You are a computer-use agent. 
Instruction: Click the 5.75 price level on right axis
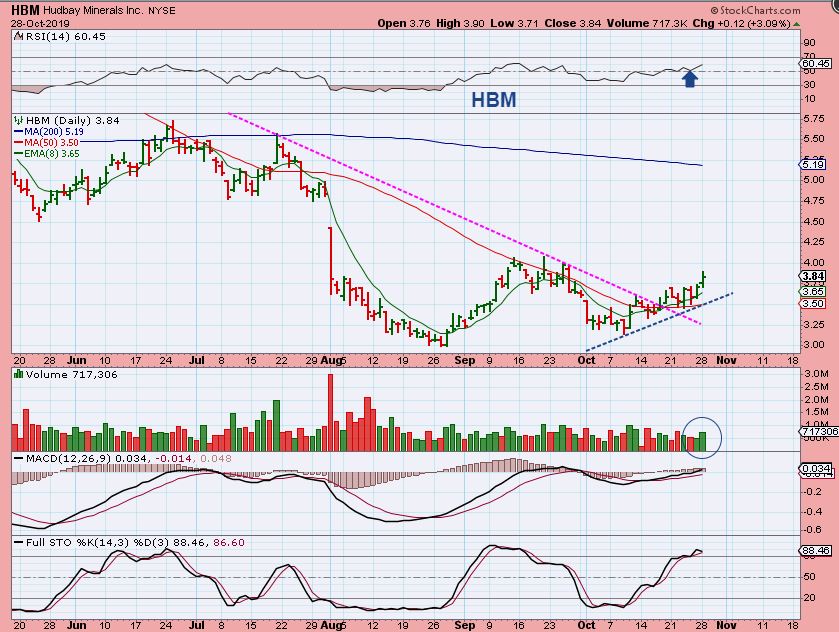814,119
